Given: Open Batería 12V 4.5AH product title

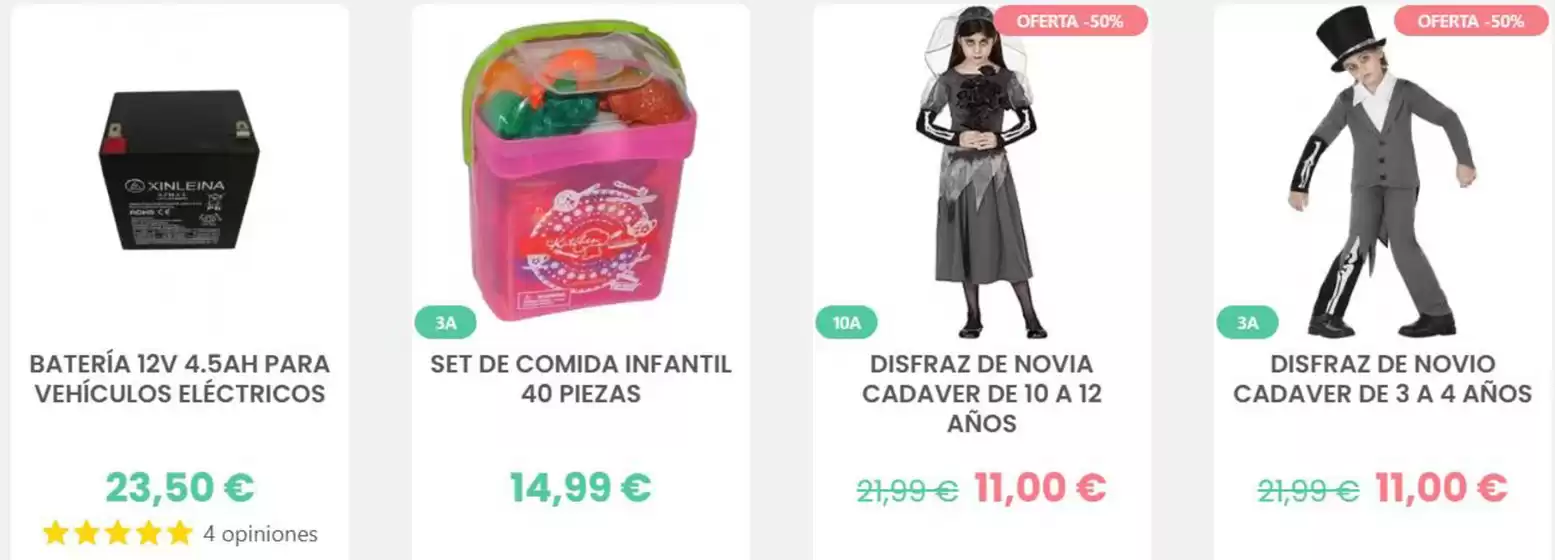Looking at the screenshot, I should tap(180, 379).
